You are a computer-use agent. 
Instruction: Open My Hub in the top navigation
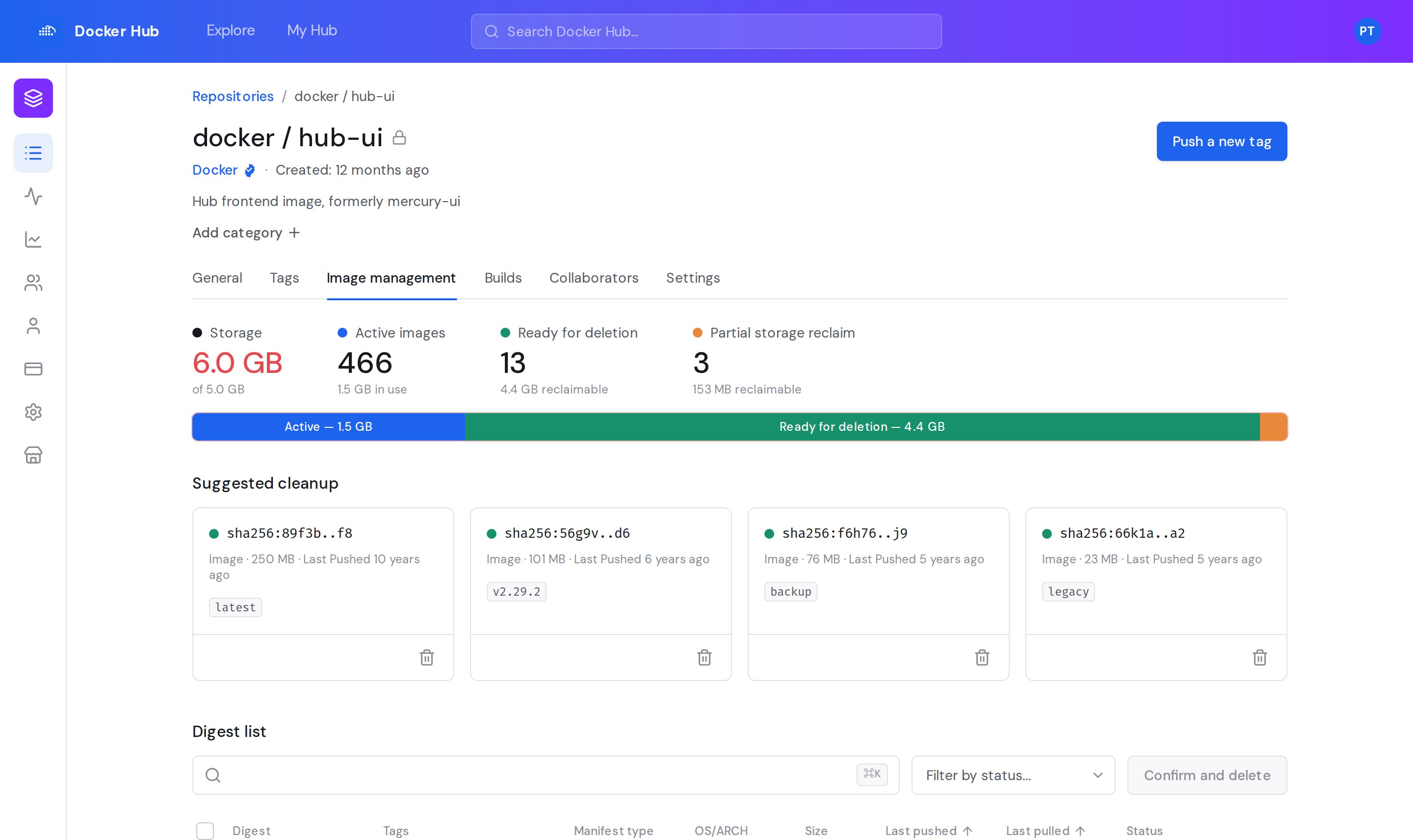pos(312,30)
